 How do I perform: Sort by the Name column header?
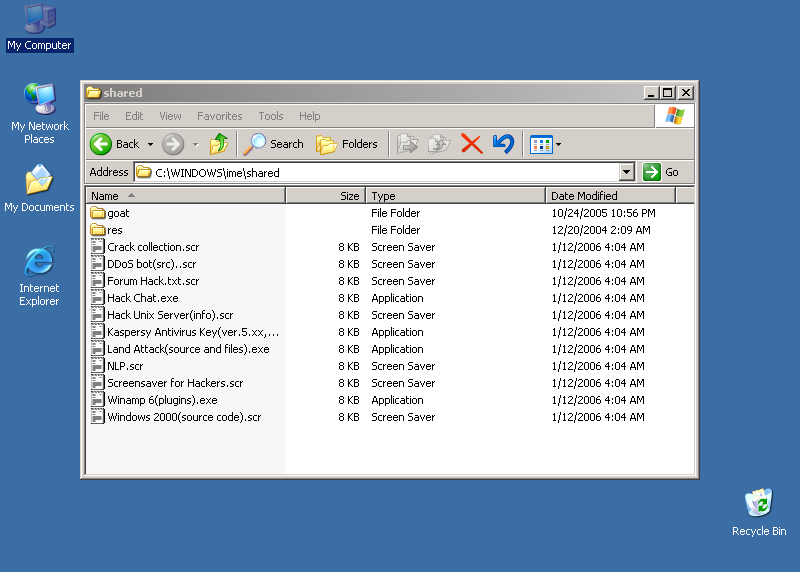tap(185, 195)
